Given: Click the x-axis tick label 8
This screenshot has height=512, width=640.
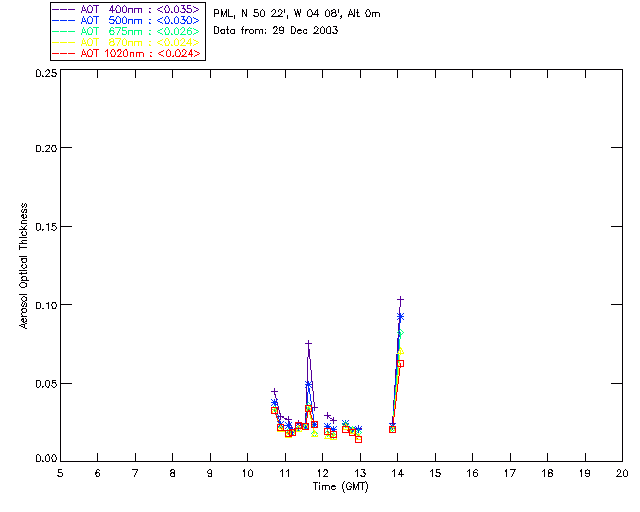Looking at the screenshot, I should (x=173, y=473).
